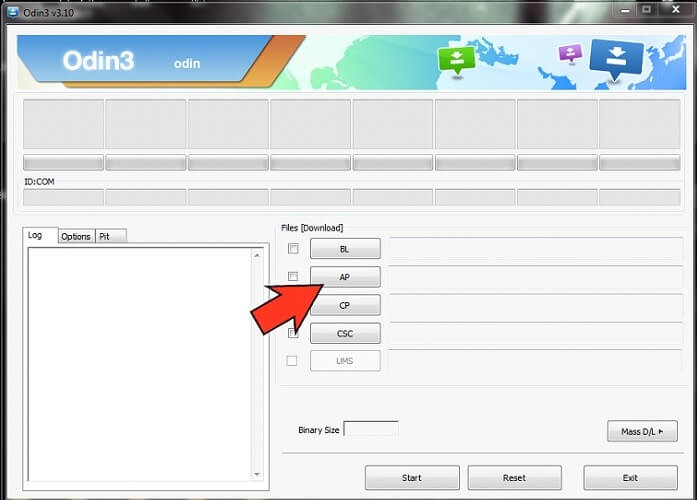Click the BL file path field
697x500 pixels.
click(536, 248)
